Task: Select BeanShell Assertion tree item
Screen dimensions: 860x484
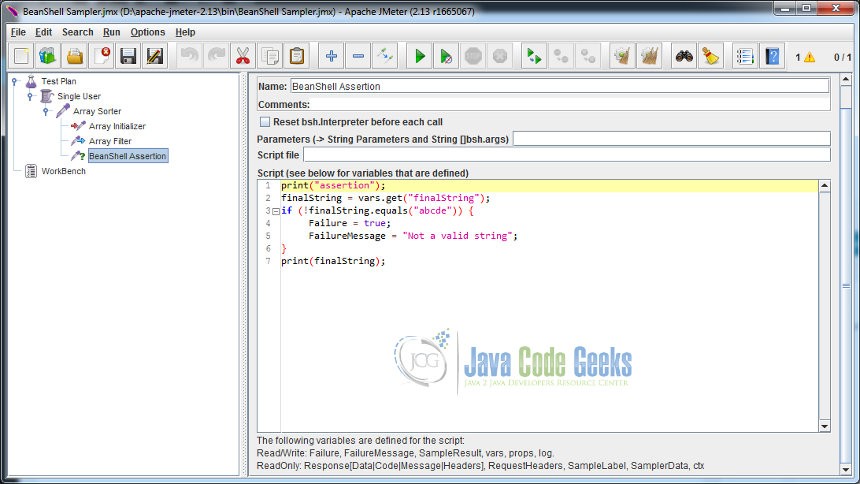Action: coord(128,156)
